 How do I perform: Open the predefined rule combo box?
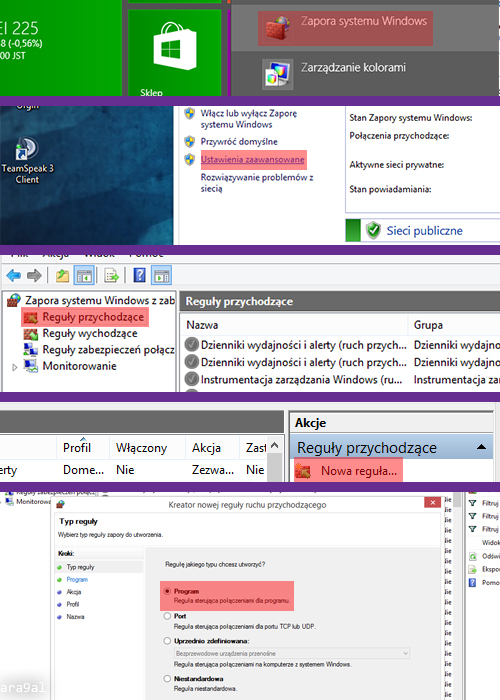(292, 653)
